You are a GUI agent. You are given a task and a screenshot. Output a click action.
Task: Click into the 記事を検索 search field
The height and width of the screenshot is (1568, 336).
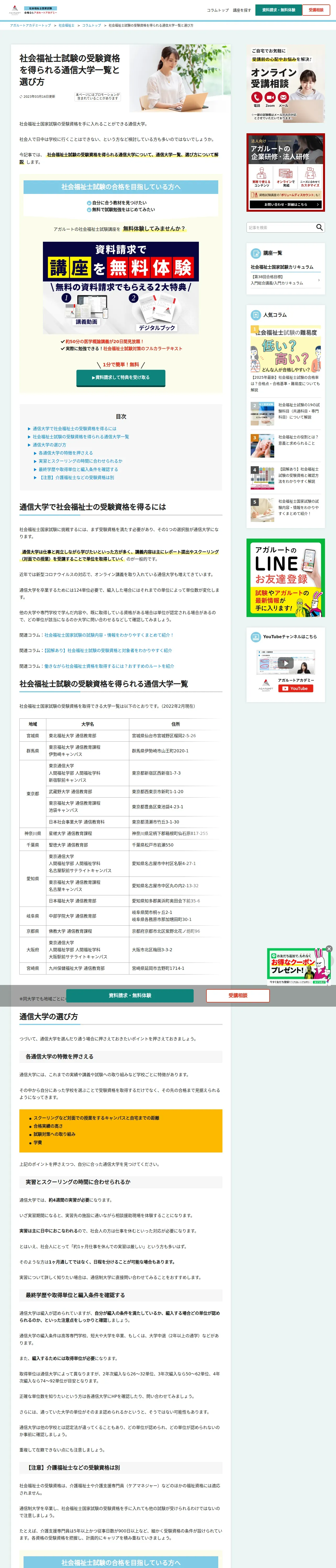tap(281, 228)
